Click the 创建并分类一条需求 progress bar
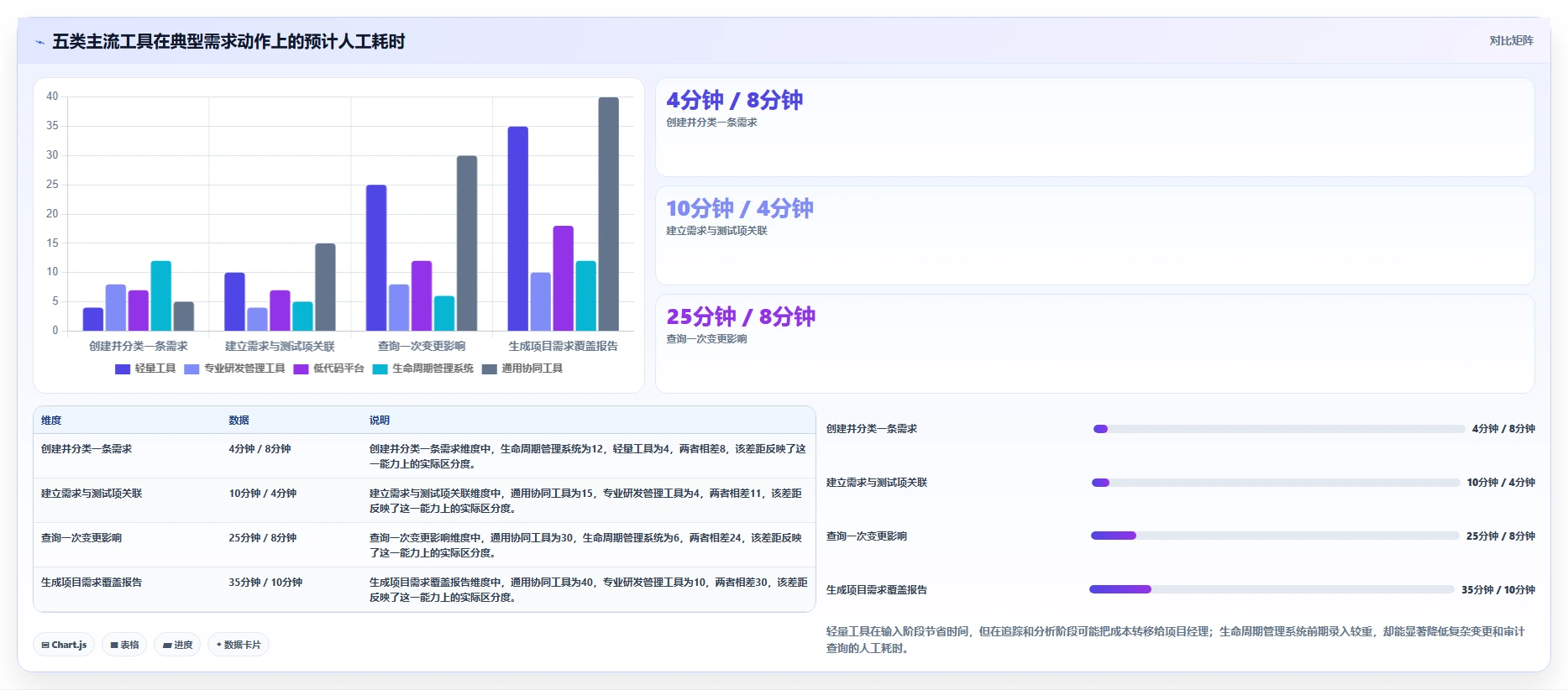Viewport: 1568px width, 690px height. point(1279,429)
